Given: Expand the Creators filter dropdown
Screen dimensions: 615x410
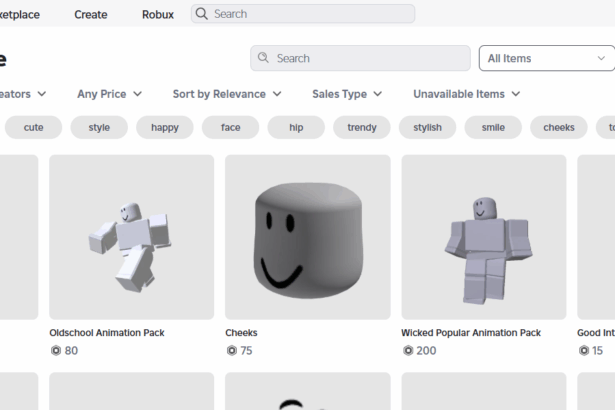Looking at the screenshot, I should (x=23, y=94).
